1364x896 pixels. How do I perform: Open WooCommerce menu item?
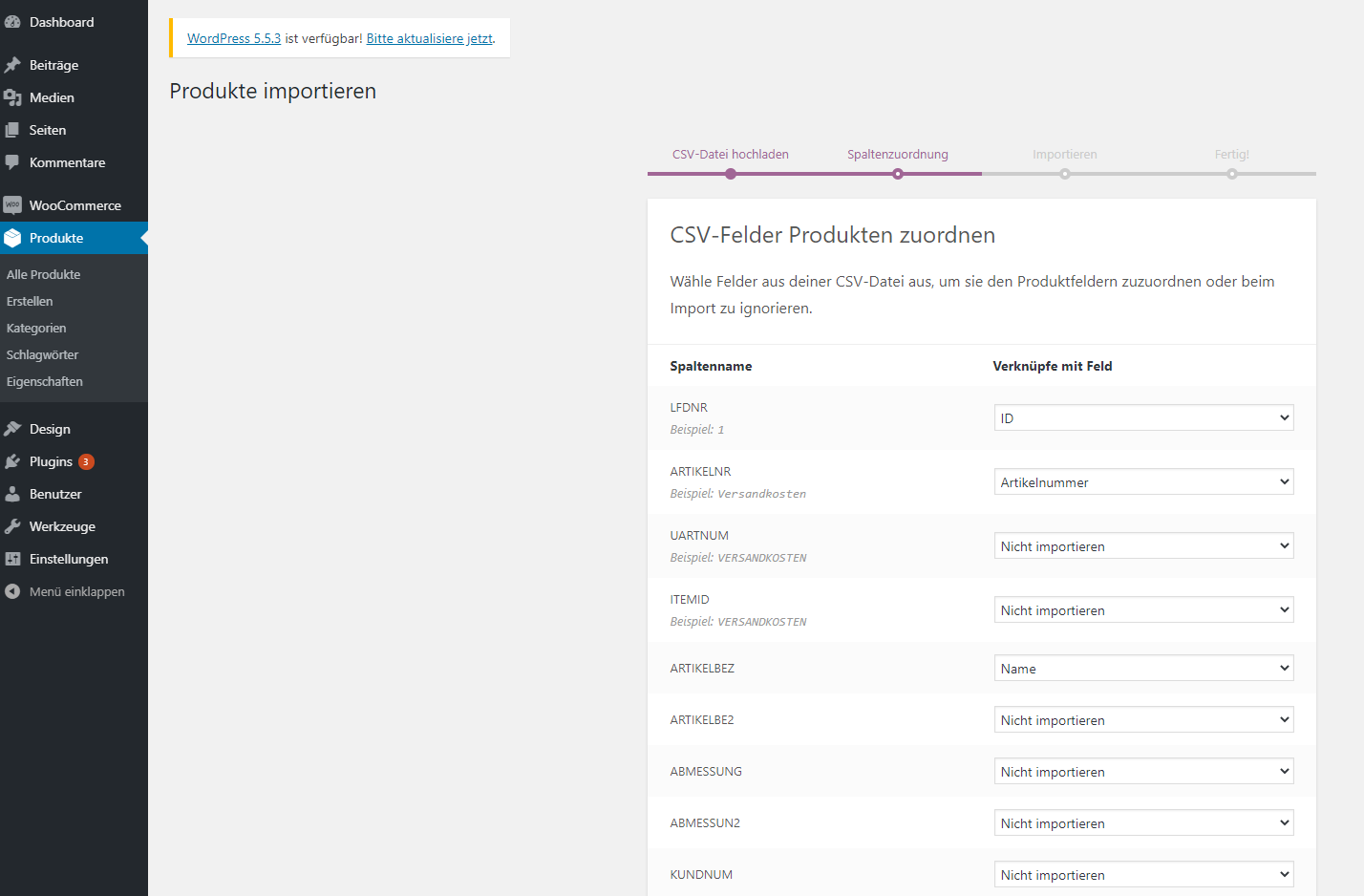coord(75,205)
